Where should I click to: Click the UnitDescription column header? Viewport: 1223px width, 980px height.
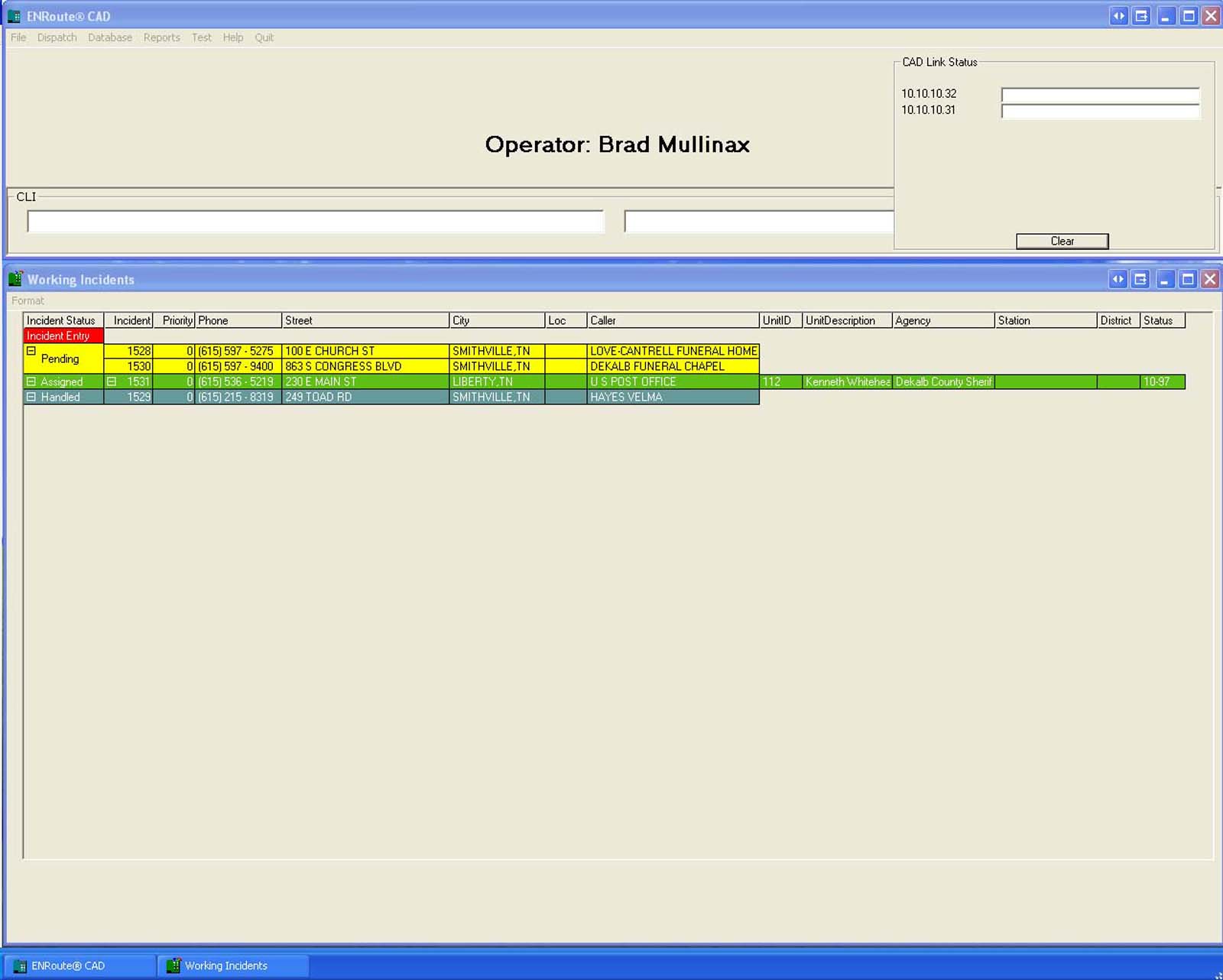click(847, 321)
